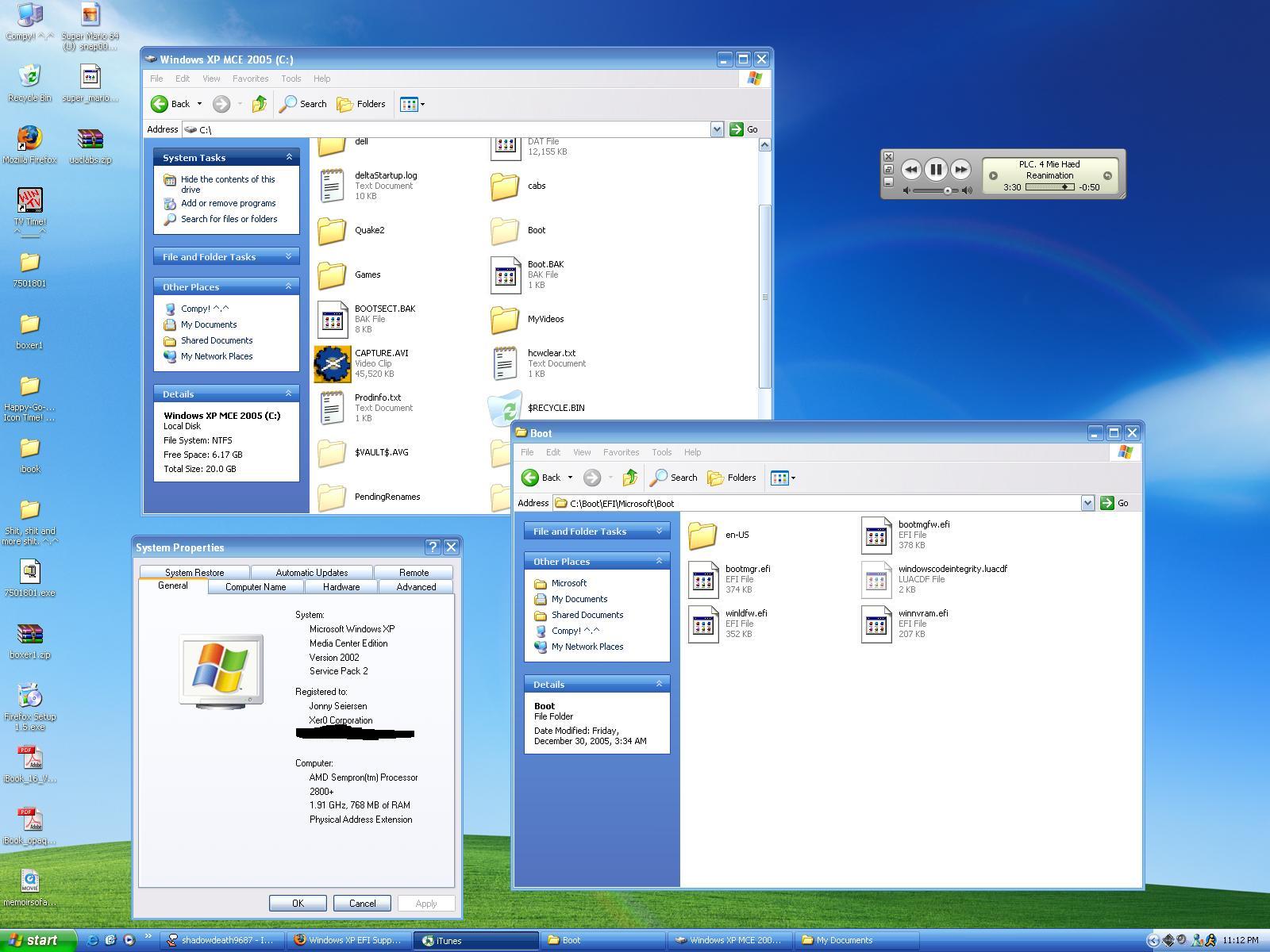Viewport: 1270px width, 952px height.
Task: Open Search in the Boot window toolbar
Action: tap(673, 478)
